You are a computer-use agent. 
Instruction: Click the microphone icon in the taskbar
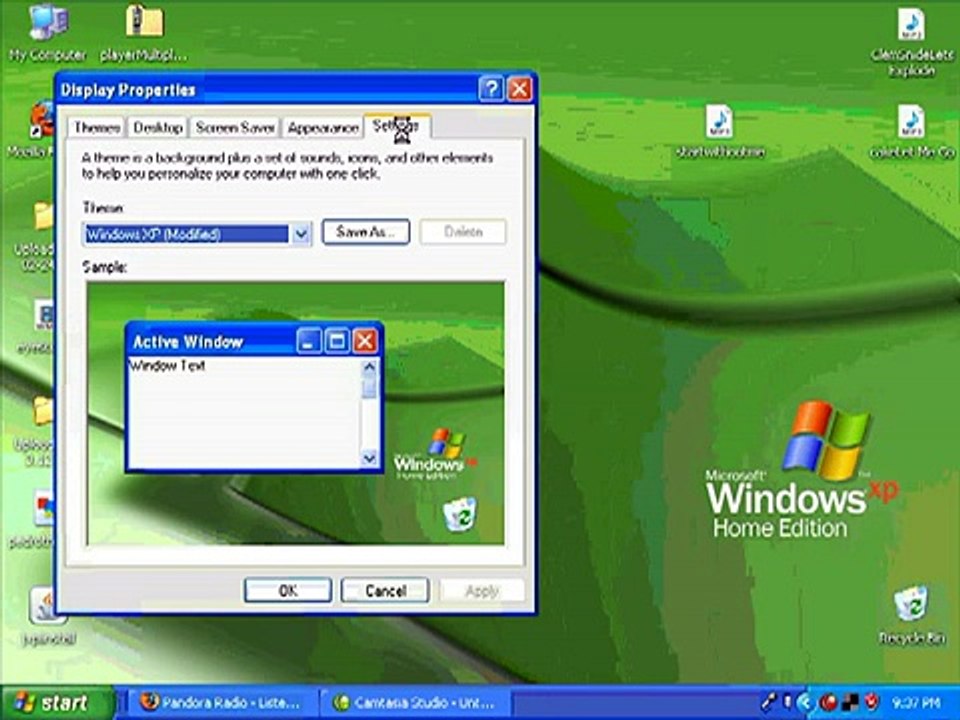tap(768, 702)
